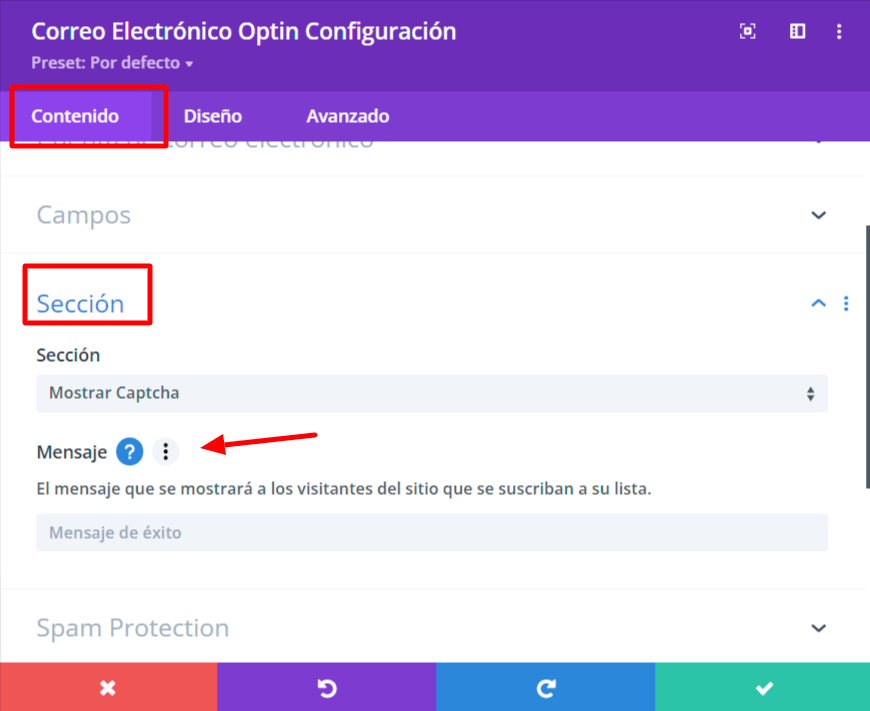Switch to the Diseño tab
The image size is (870, 711).
click(x=213, y=116)
